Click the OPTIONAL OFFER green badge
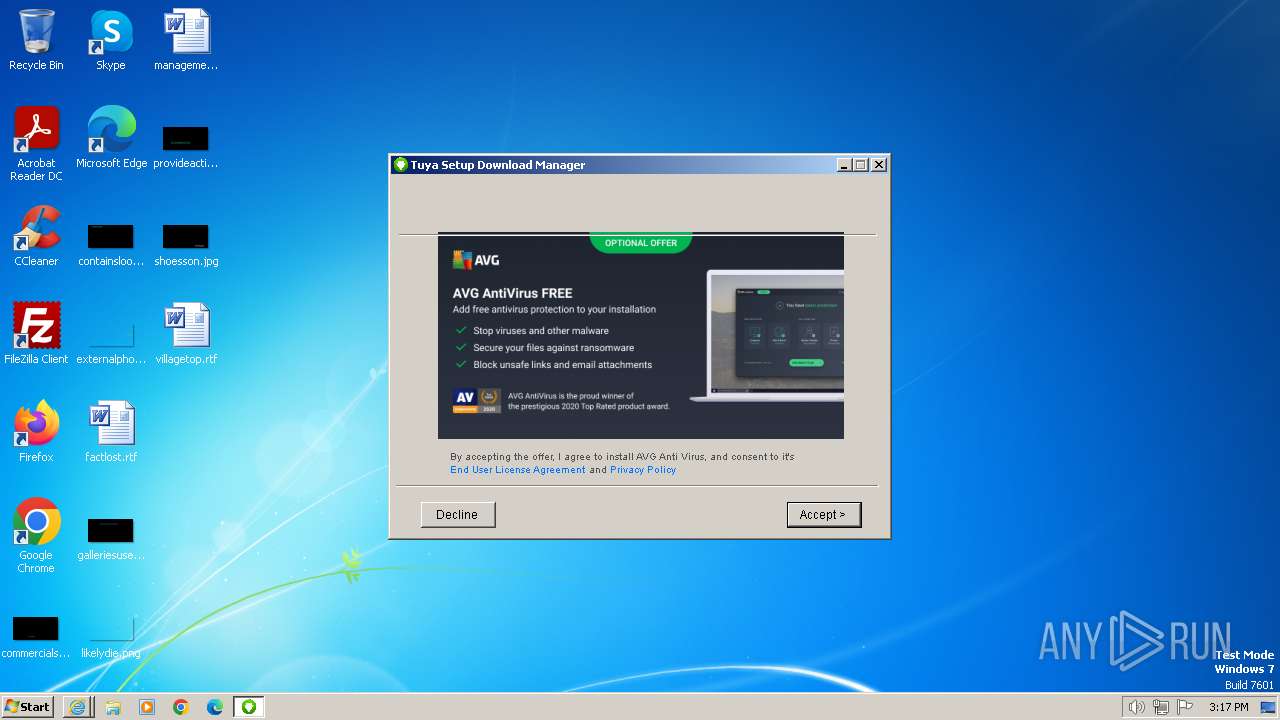The height and width of the screenshot is (720, 1280). pyautogui.click(x=641, y=243)
